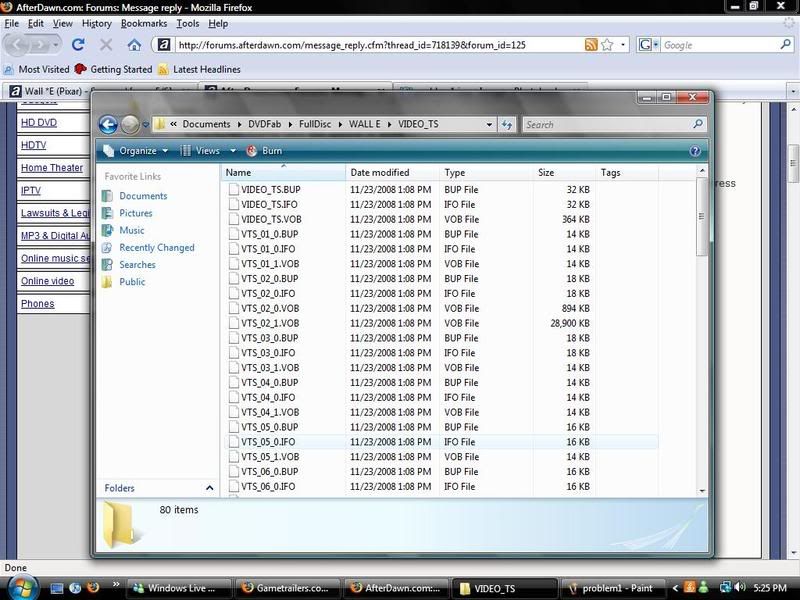This screenshot has width=800, height=600.
Task: Sort files by Date modified column
Action: pyautogui.click(x=392, y=172)
